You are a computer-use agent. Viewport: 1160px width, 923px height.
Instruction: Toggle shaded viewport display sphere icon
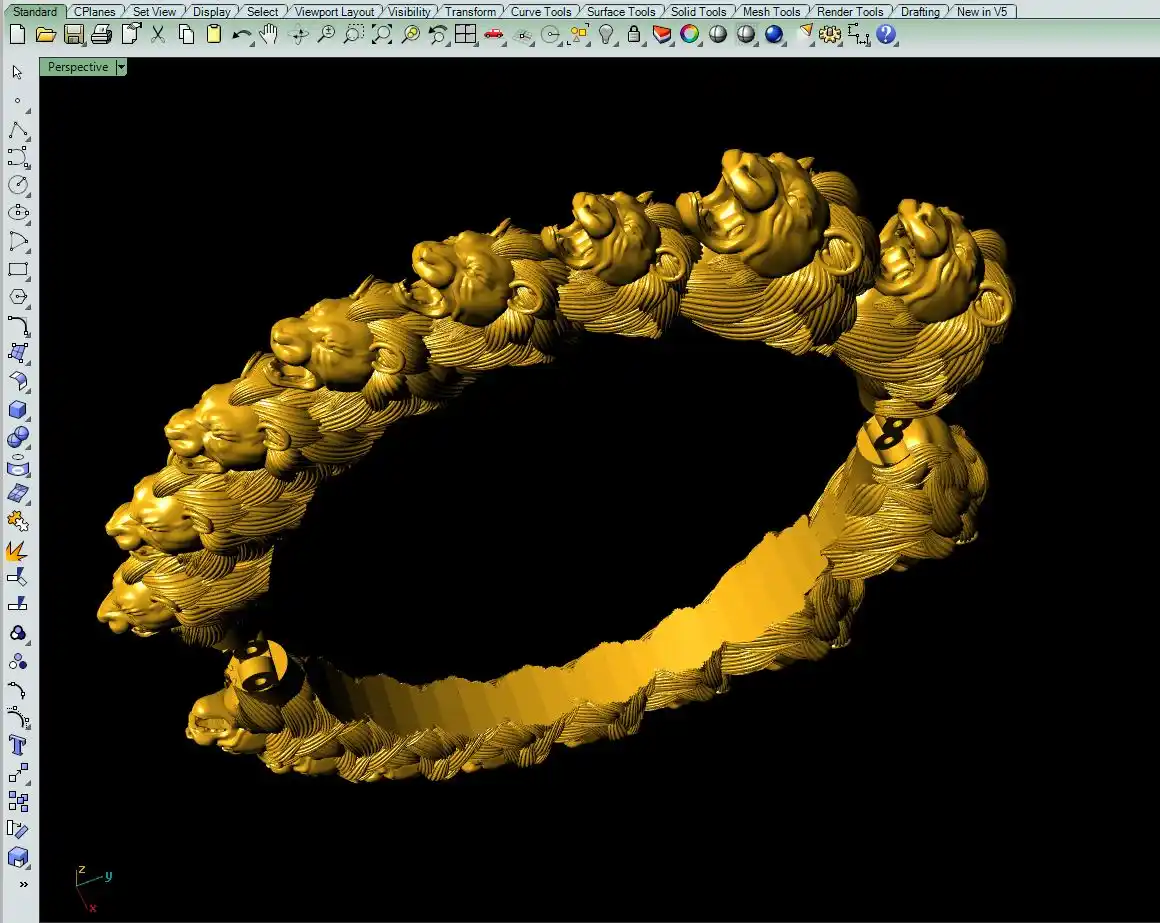pyautogui.click(x=718, y=35)
